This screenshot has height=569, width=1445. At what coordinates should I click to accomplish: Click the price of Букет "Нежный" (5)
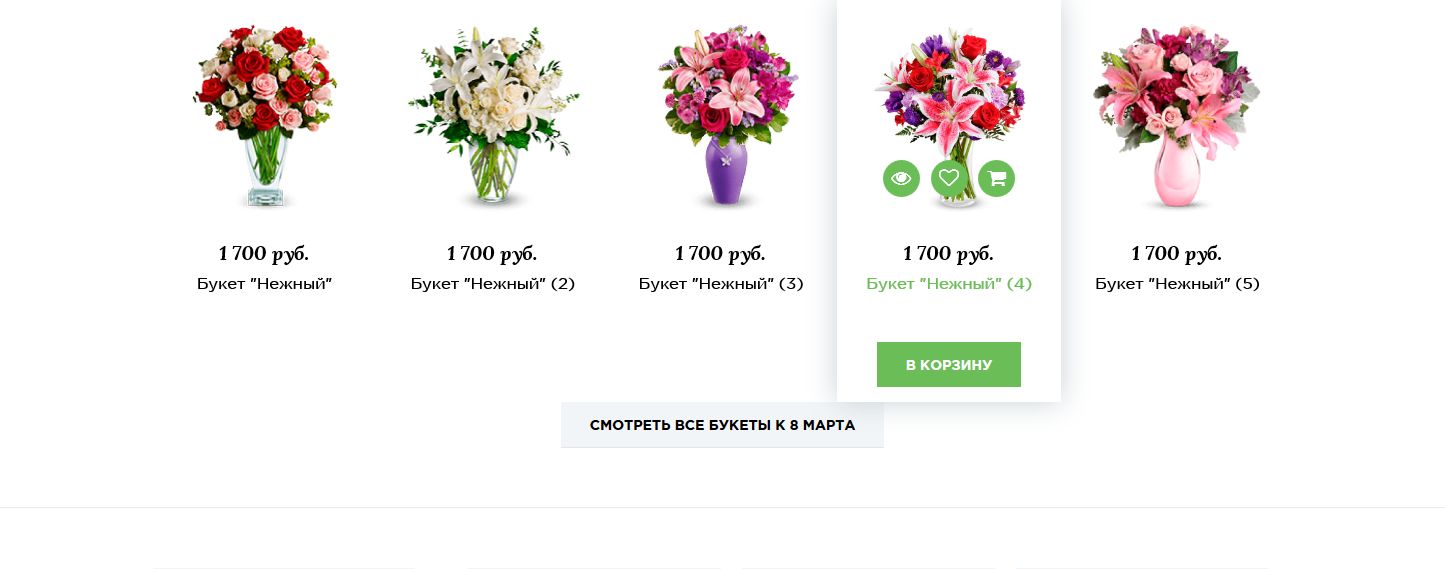coord(1176,253)
